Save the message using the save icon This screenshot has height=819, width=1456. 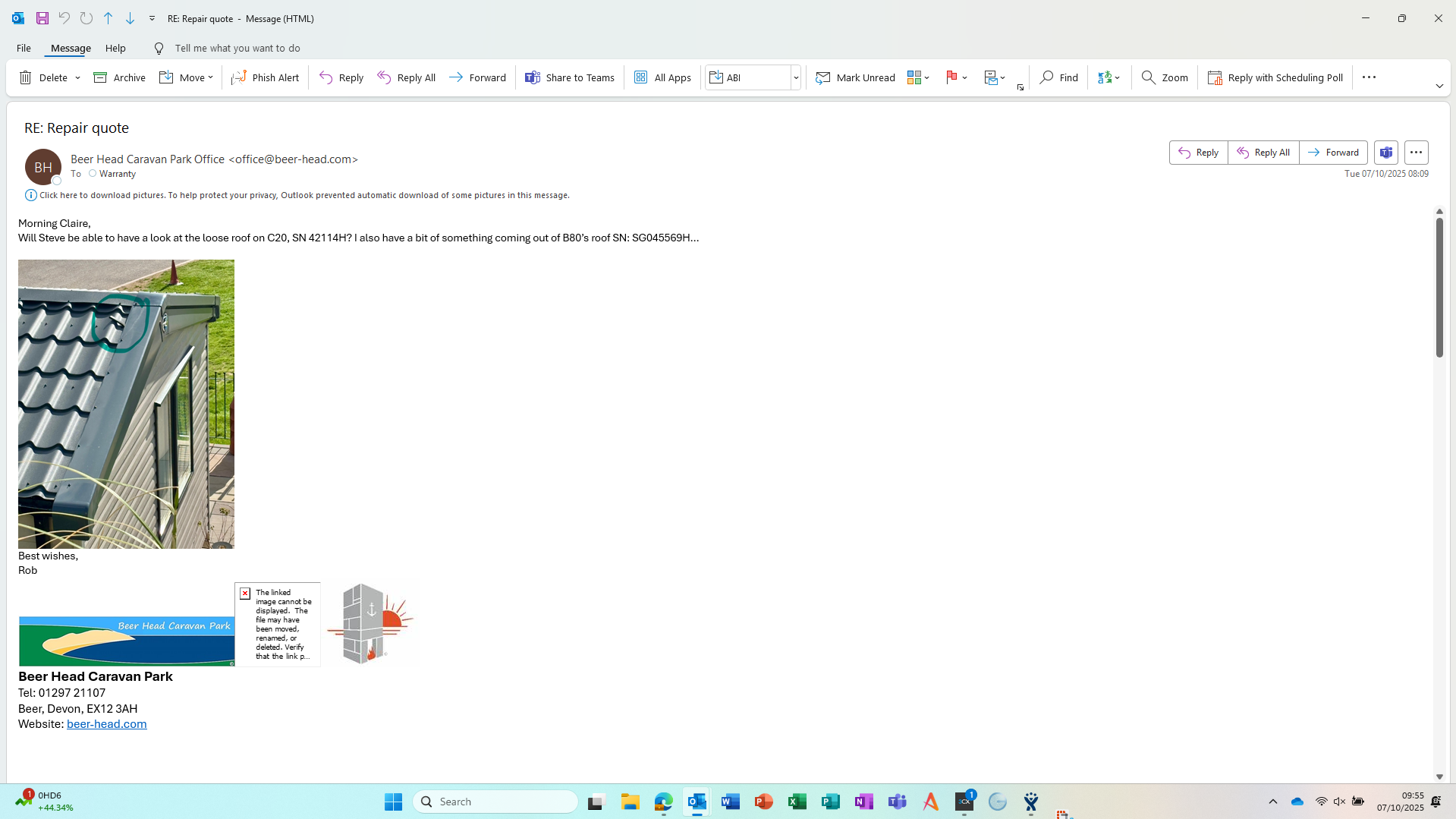coord(42,18)
